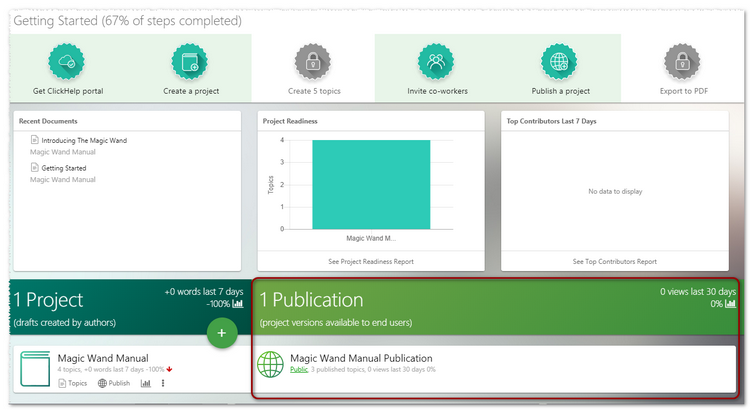Click the 1 Publication heading
Viewport: 750px width, 410px height.
311,300
